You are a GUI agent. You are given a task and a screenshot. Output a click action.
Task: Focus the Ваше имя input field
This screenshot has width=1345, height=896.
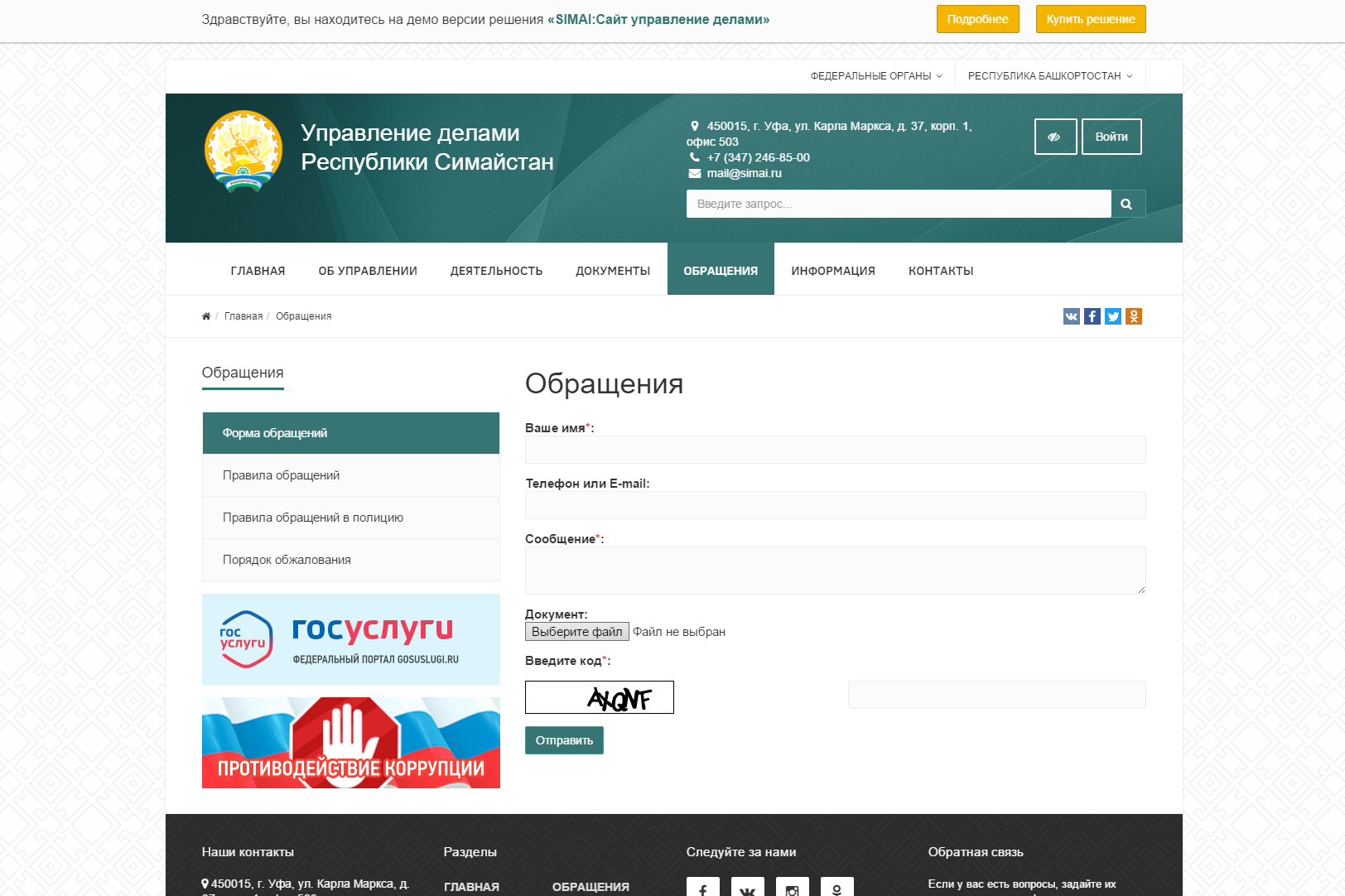coord(836,450)
